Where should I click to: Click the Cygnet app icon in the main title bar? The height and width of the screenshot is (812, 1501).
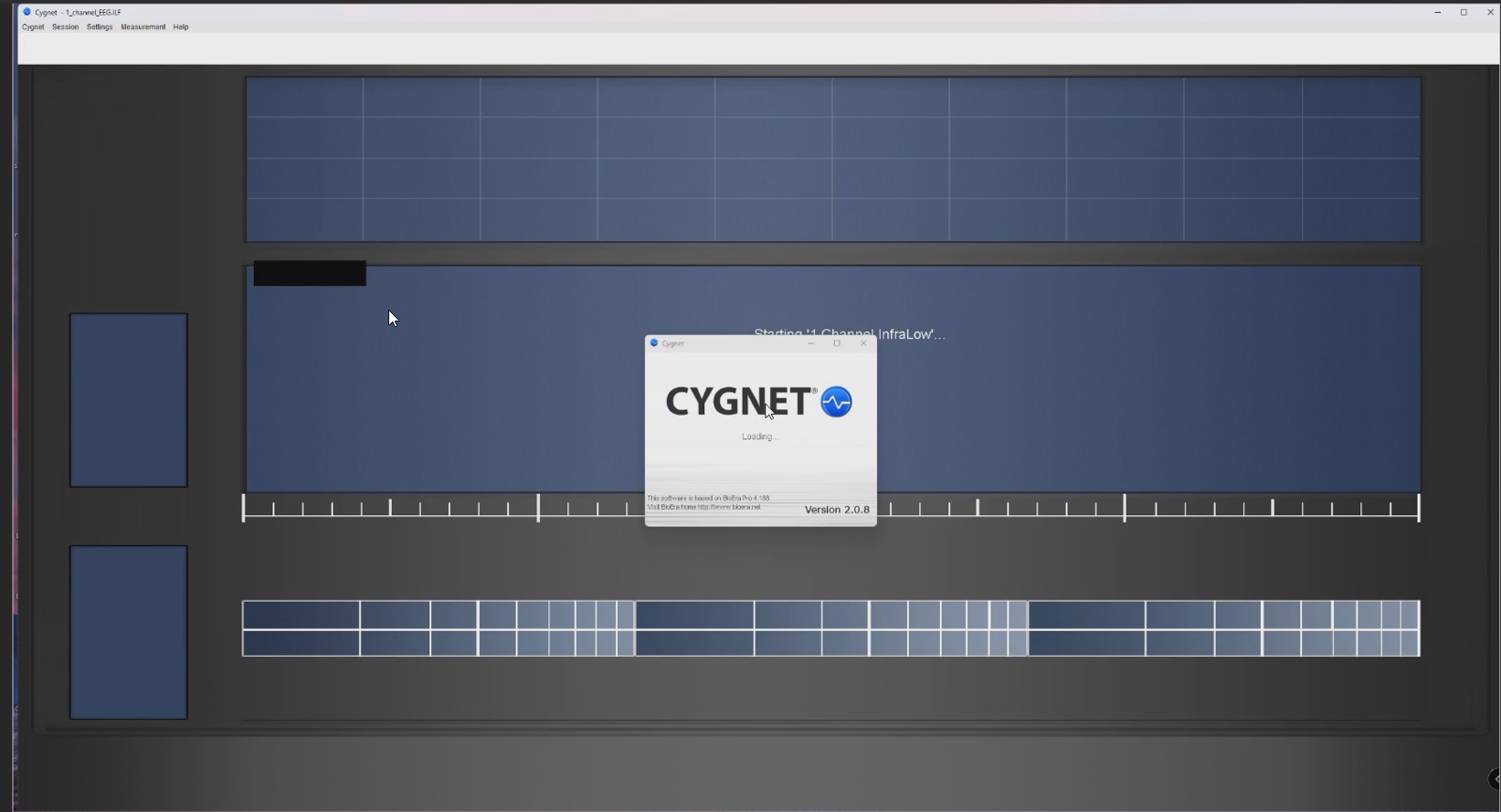click(x=26, y=12)
